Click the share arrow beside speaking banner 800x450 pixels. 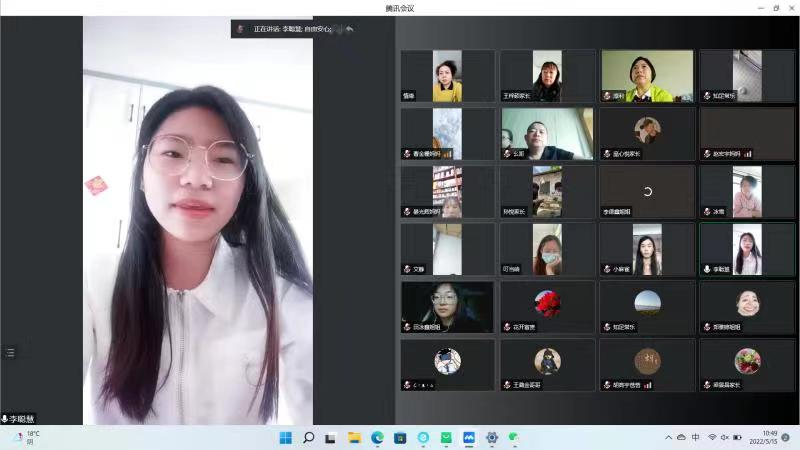click(x=349, y=29)
